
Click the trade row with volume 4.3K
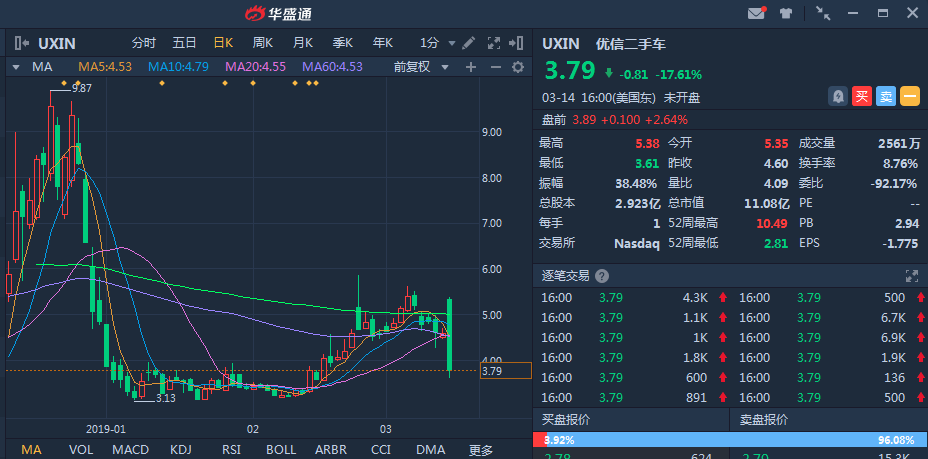[x=631, y=298]
